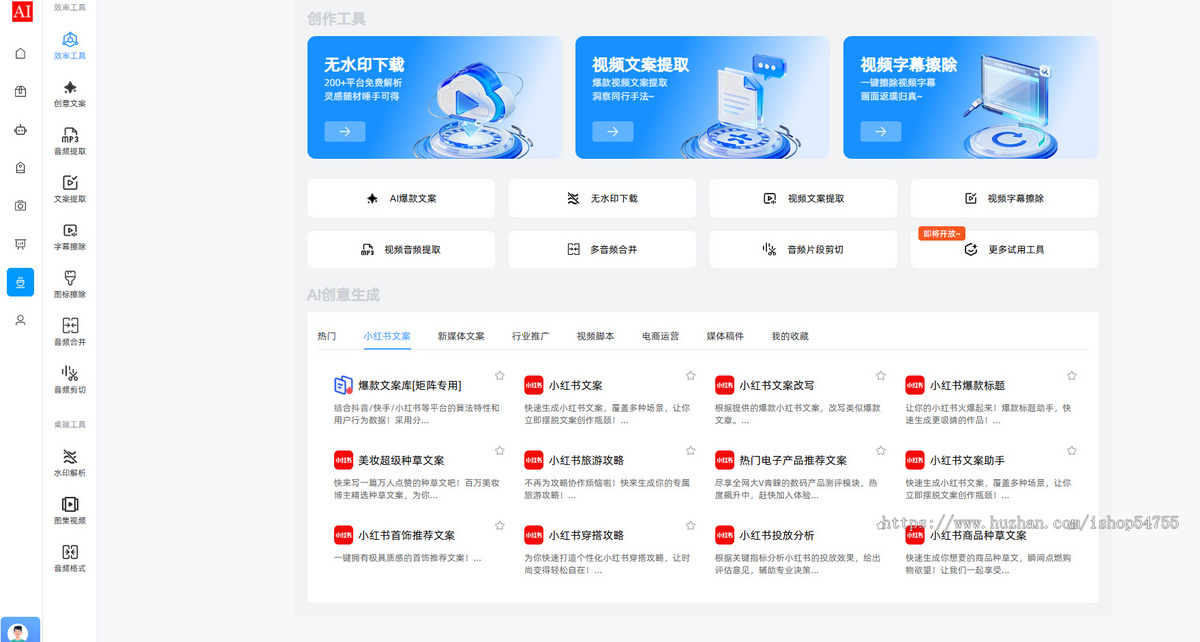Screen dimensions: 1200x642
Task: Open 音频合并 in the tools sidebar
Action: click(70, 332)
